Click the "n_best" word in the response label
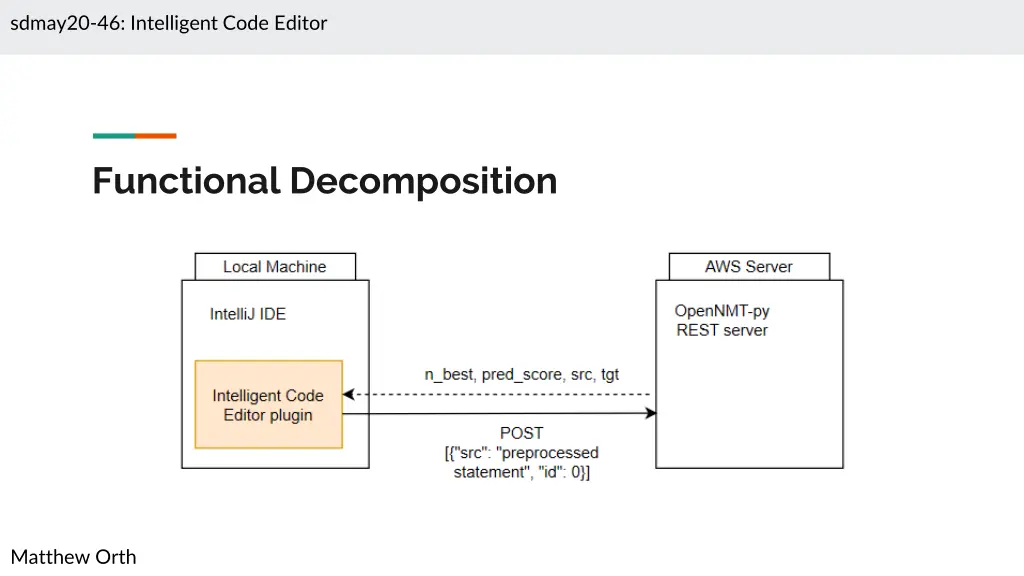Image resolution: width=1024 pixels, height=576 pixels. (449, 375)
